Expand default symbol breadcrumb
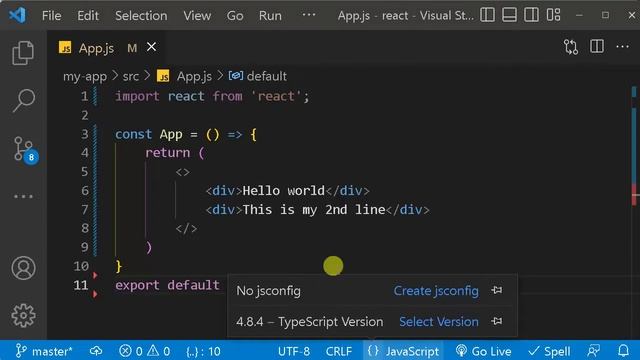This screenshot has width=640, height=360. click(x=258, y=76)
